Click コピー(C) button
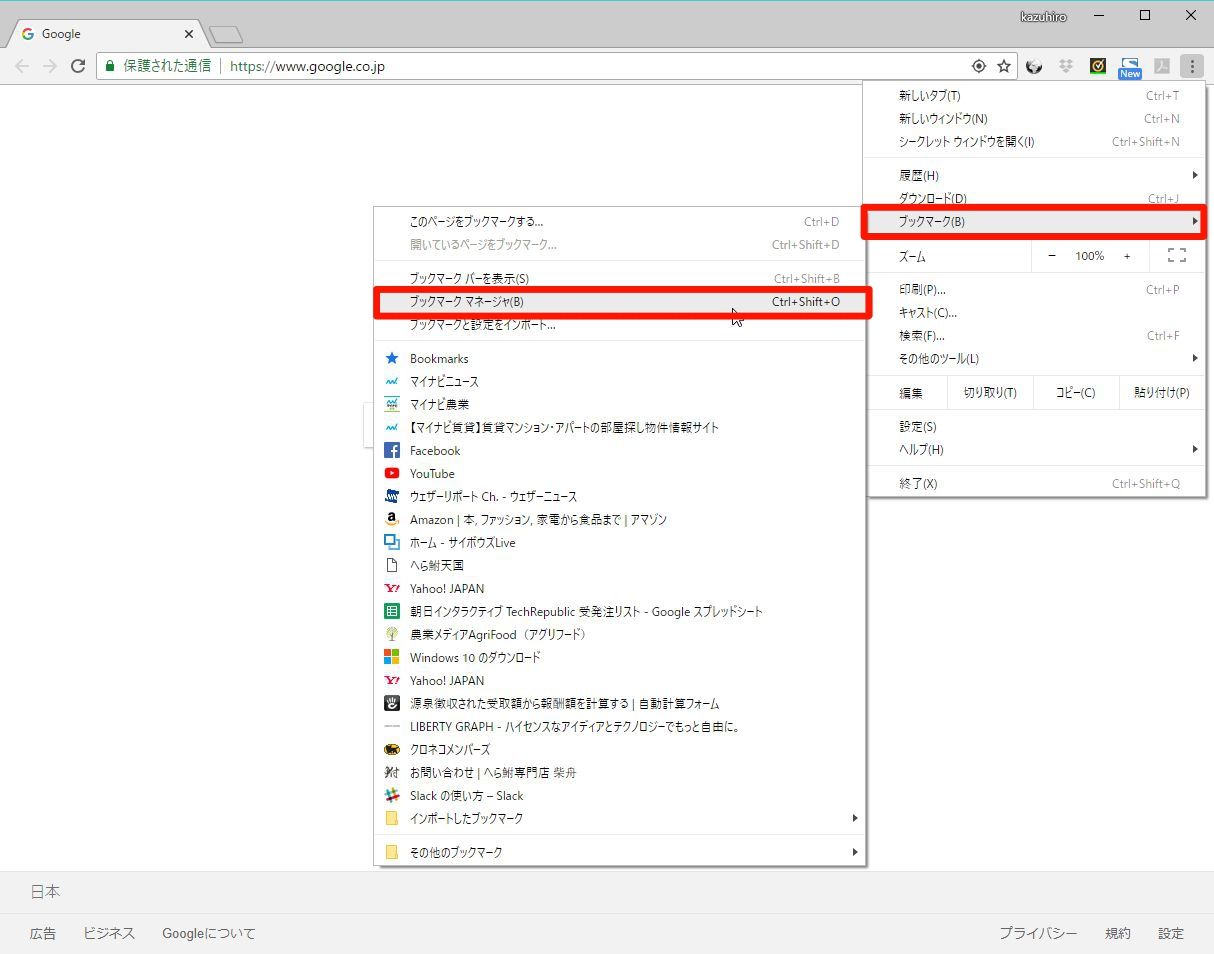Image resolution: width=1214 pixels, height=954 pixels. (1075, 392)
